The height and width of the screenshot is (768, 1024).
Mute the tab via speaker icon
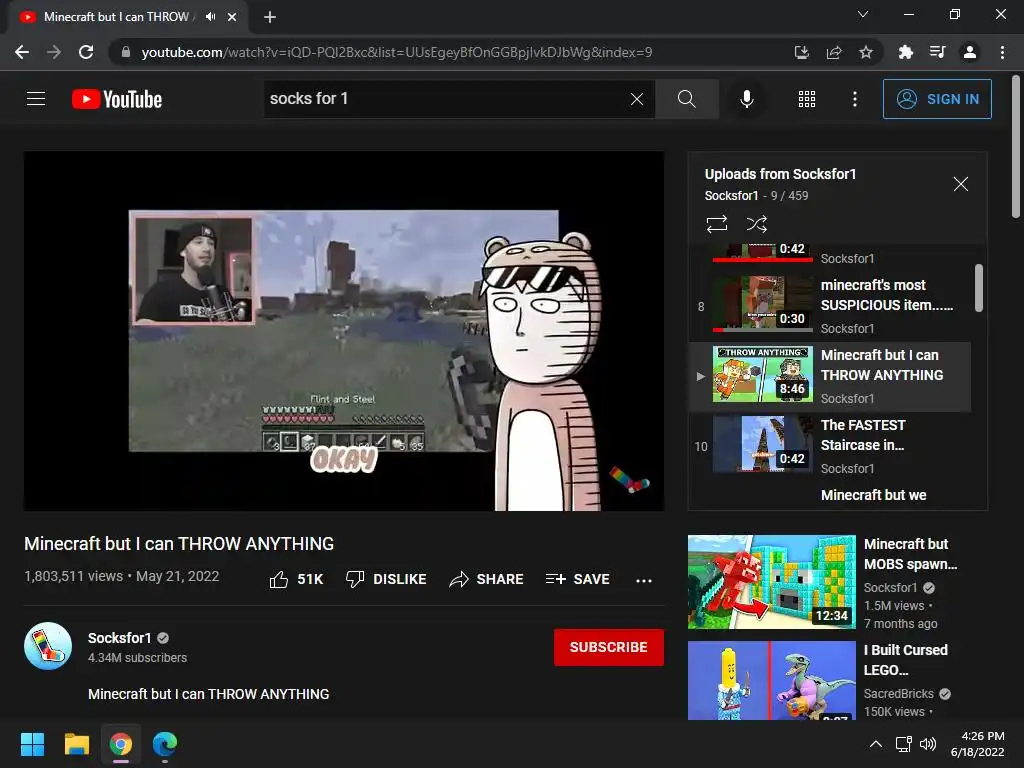210,17
